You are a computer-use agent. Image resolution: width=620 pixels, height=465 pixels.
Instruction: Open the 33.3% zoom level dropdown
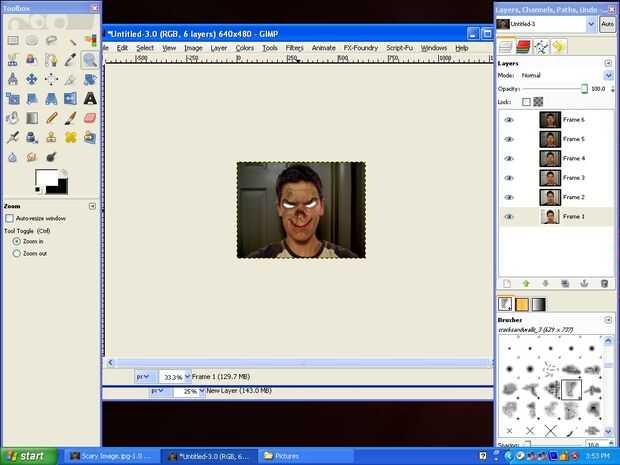point(187,377)
